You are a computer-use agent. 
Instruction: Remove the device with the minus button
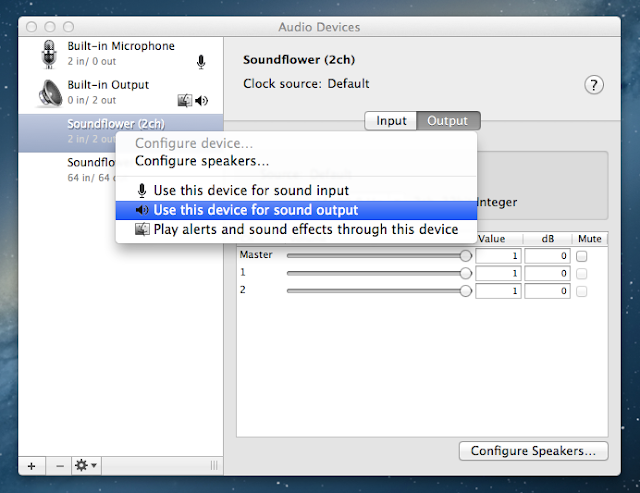click(60, 466)
